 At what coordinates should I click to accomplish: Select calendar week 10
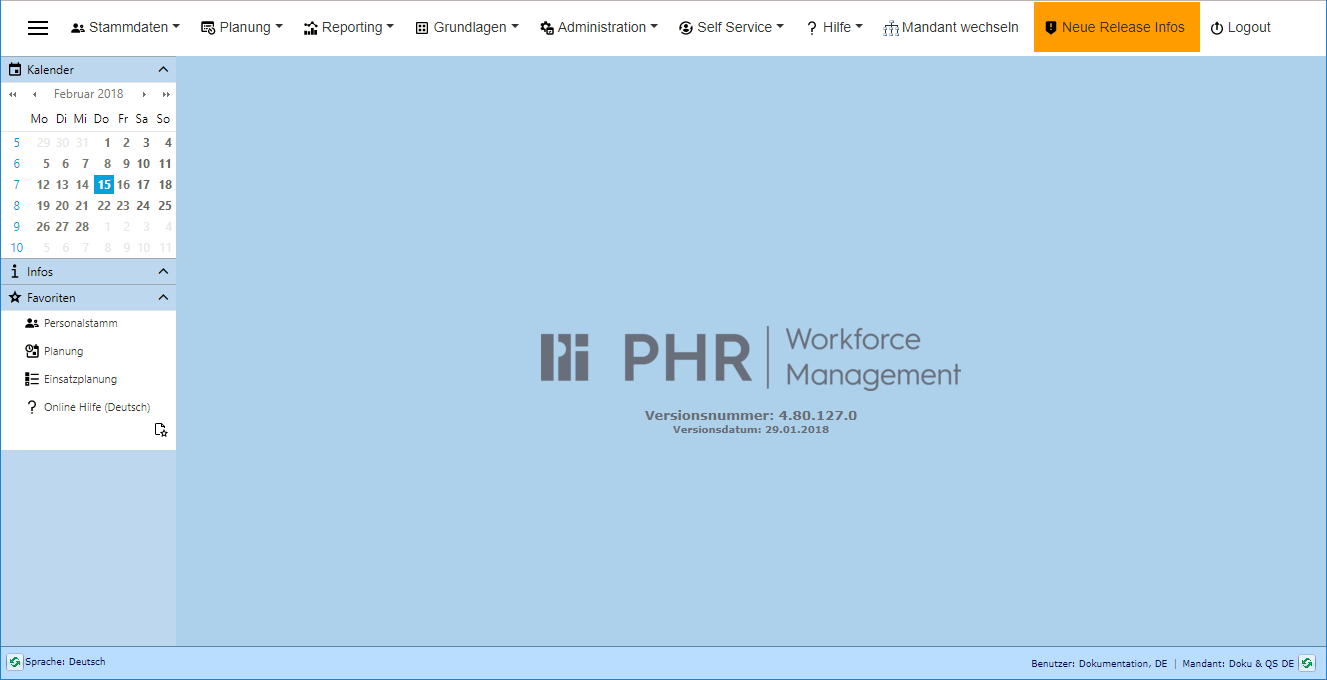17,248
